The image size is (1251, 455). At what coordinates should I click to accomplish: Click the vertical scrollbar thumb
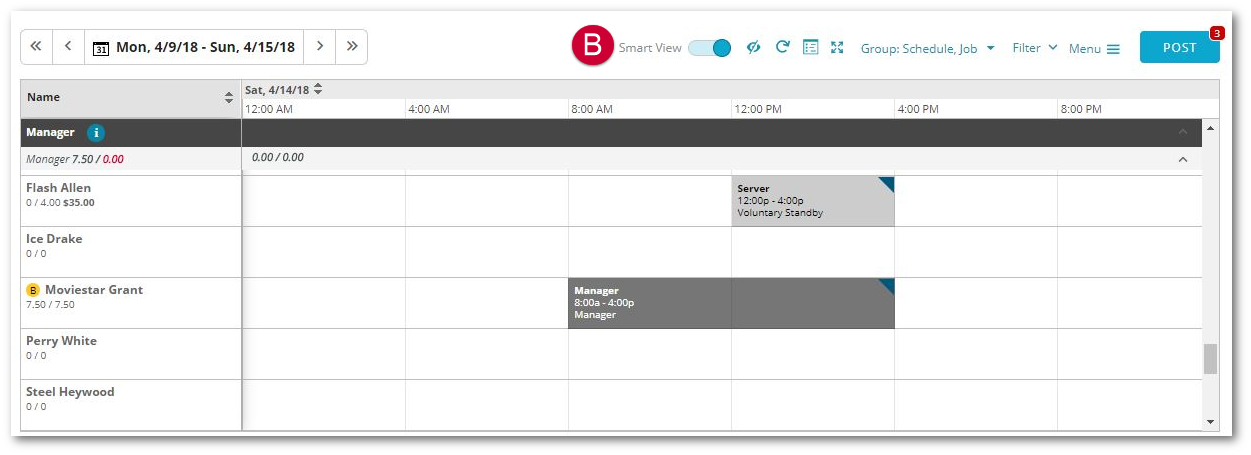1210,358
